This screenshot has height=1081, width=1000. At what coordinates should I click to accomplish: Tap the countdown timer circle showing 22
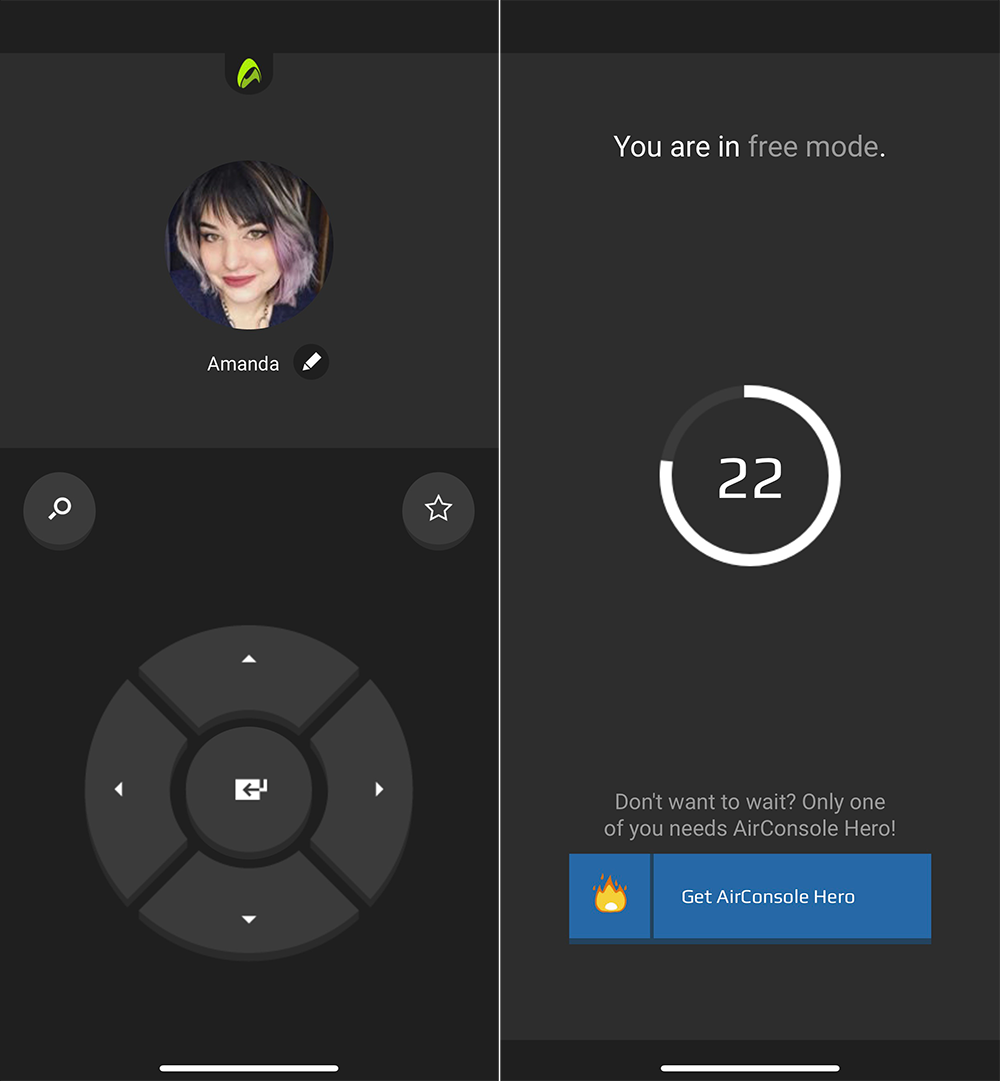[750, 476]
